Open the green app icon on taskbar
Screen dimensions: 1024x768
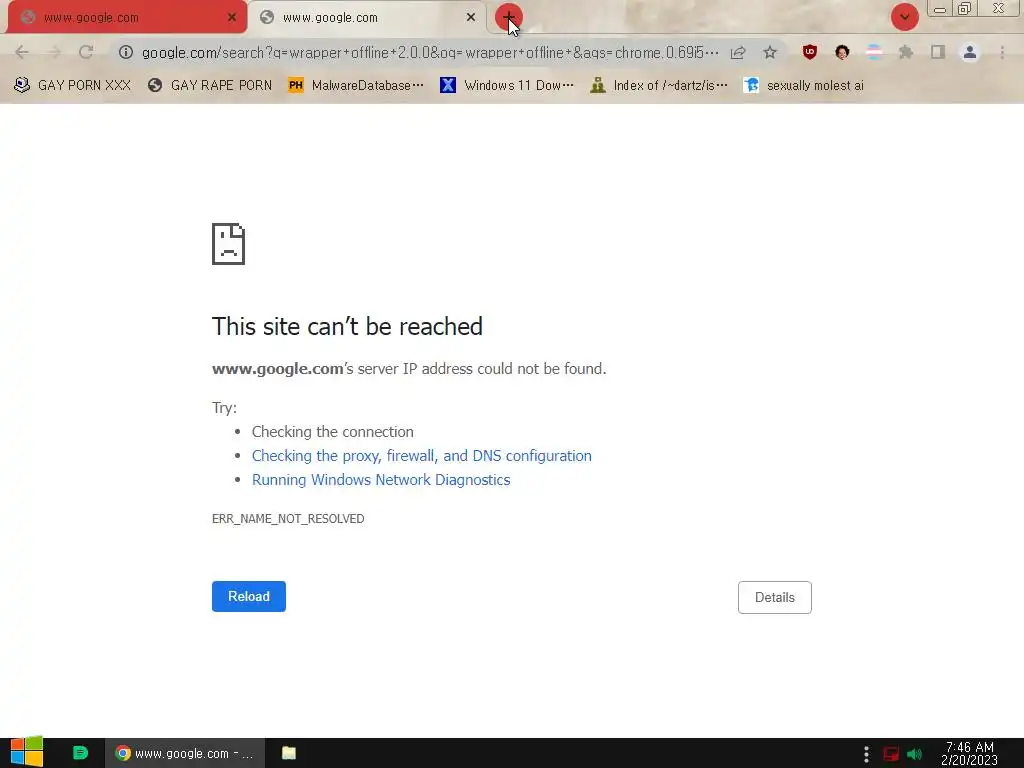80,753
